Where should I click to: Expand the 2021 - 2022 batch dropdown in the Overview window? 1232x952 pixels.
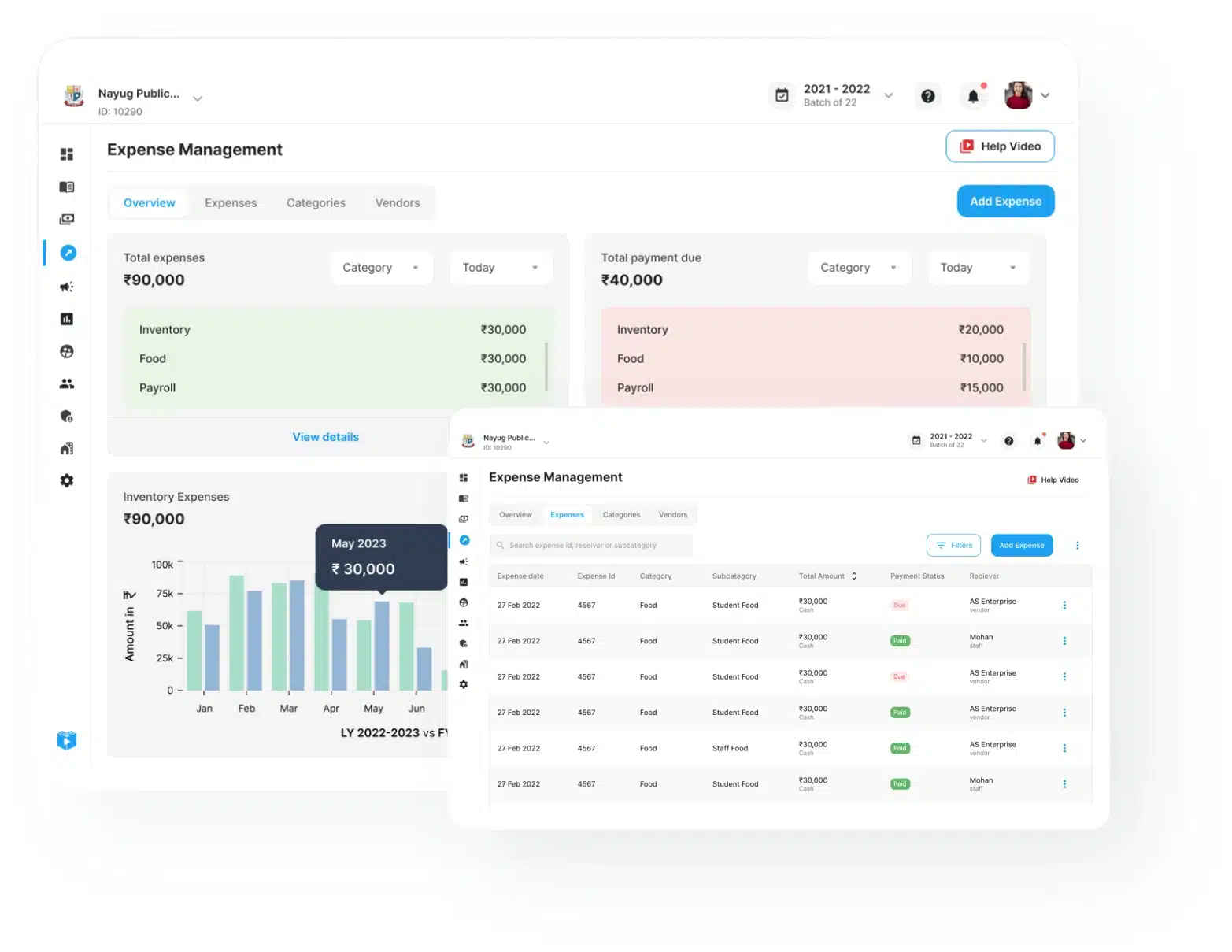(x=889, y=95)
